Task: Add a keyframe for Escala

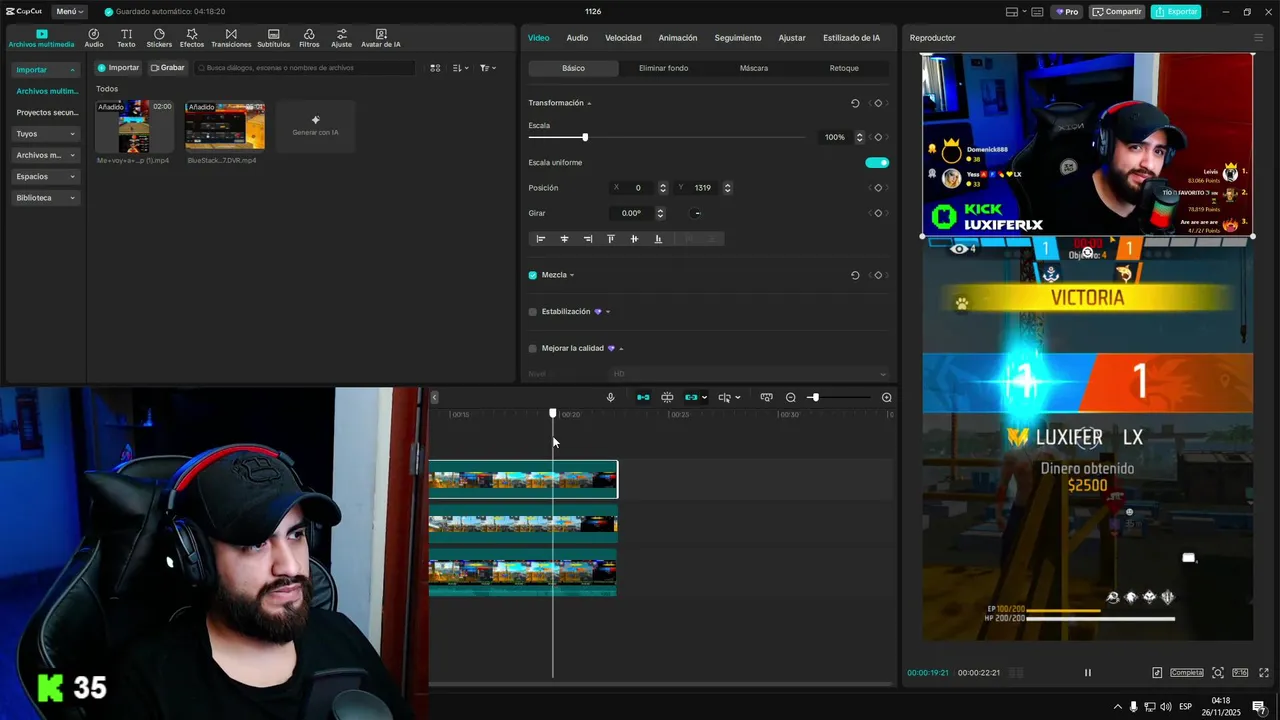Action: pyautogui.click(x=878, y=137)
